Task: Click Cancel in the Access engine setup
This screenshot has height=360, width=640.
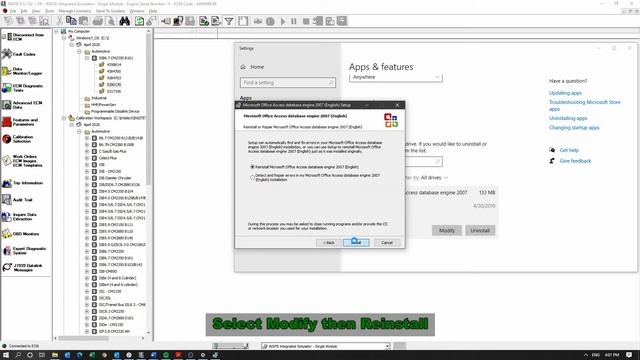Action: [387, 242]
